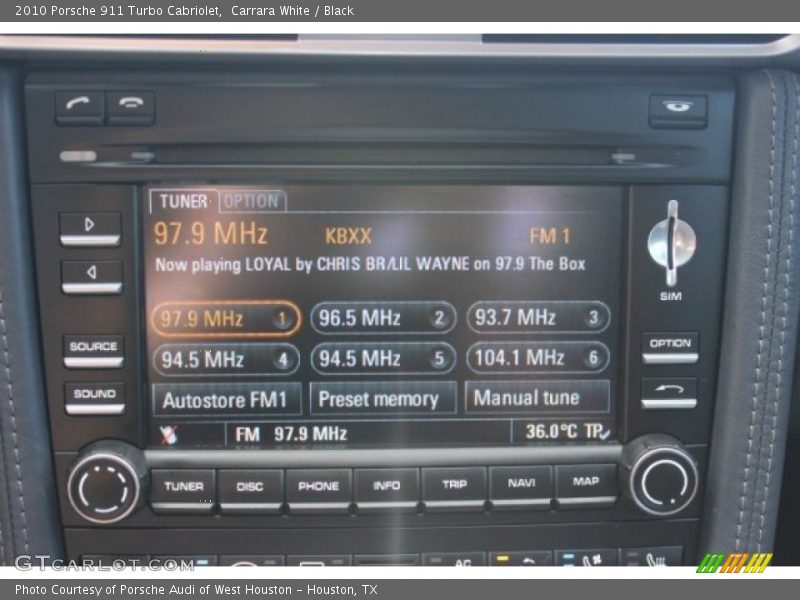Tap the large 97.9 MHz frequency readout

211,234
